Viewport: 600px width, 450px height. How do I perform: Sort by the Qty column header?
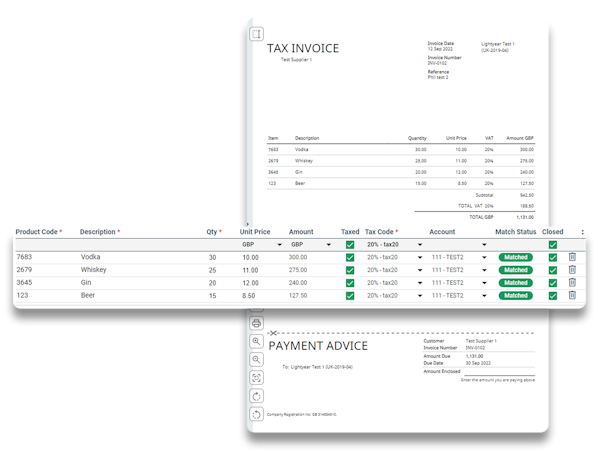pos(212,232)
